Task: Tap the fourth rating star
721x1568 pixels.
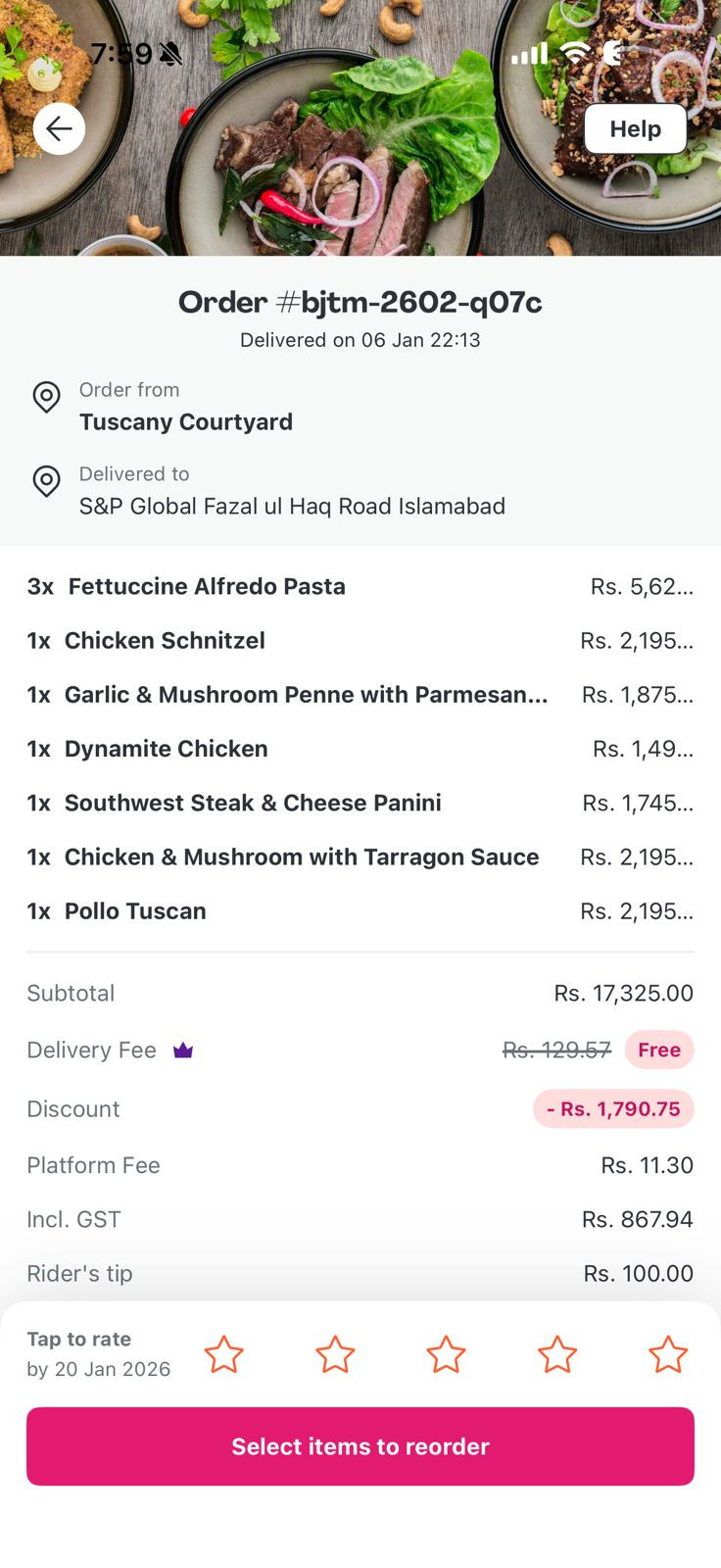Action: pyautogui.click(x=557, y=1354)
